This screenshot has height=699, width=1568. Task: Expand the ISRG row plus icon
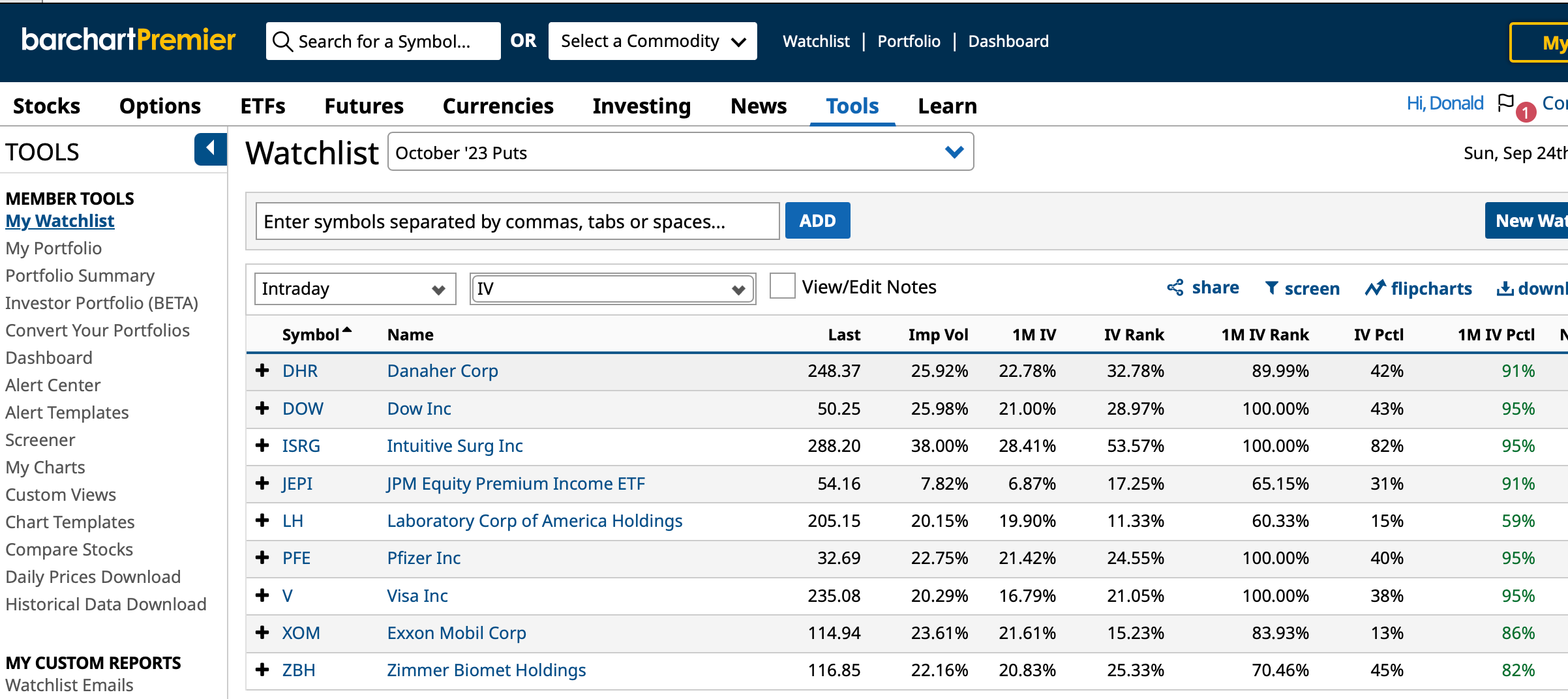tap(262, 445)
